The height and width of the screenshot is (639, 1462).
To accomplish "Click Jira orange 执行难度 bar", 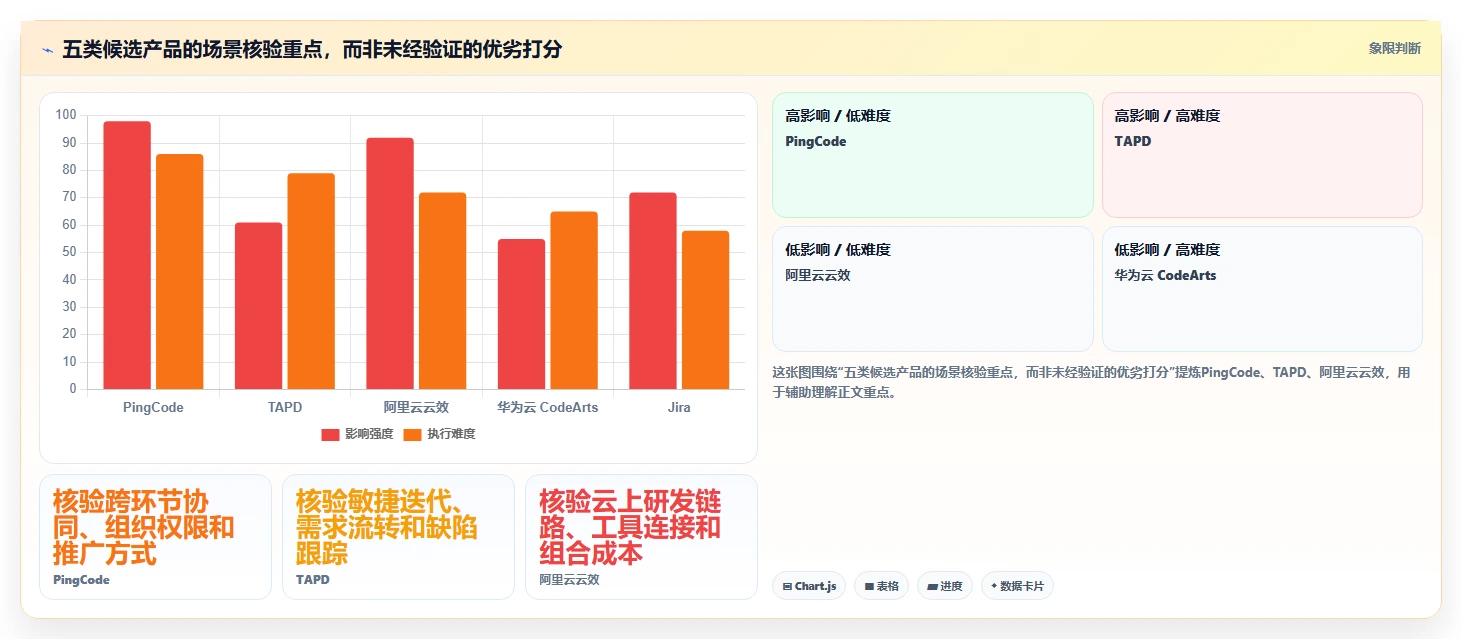I will tap(705, 310).
